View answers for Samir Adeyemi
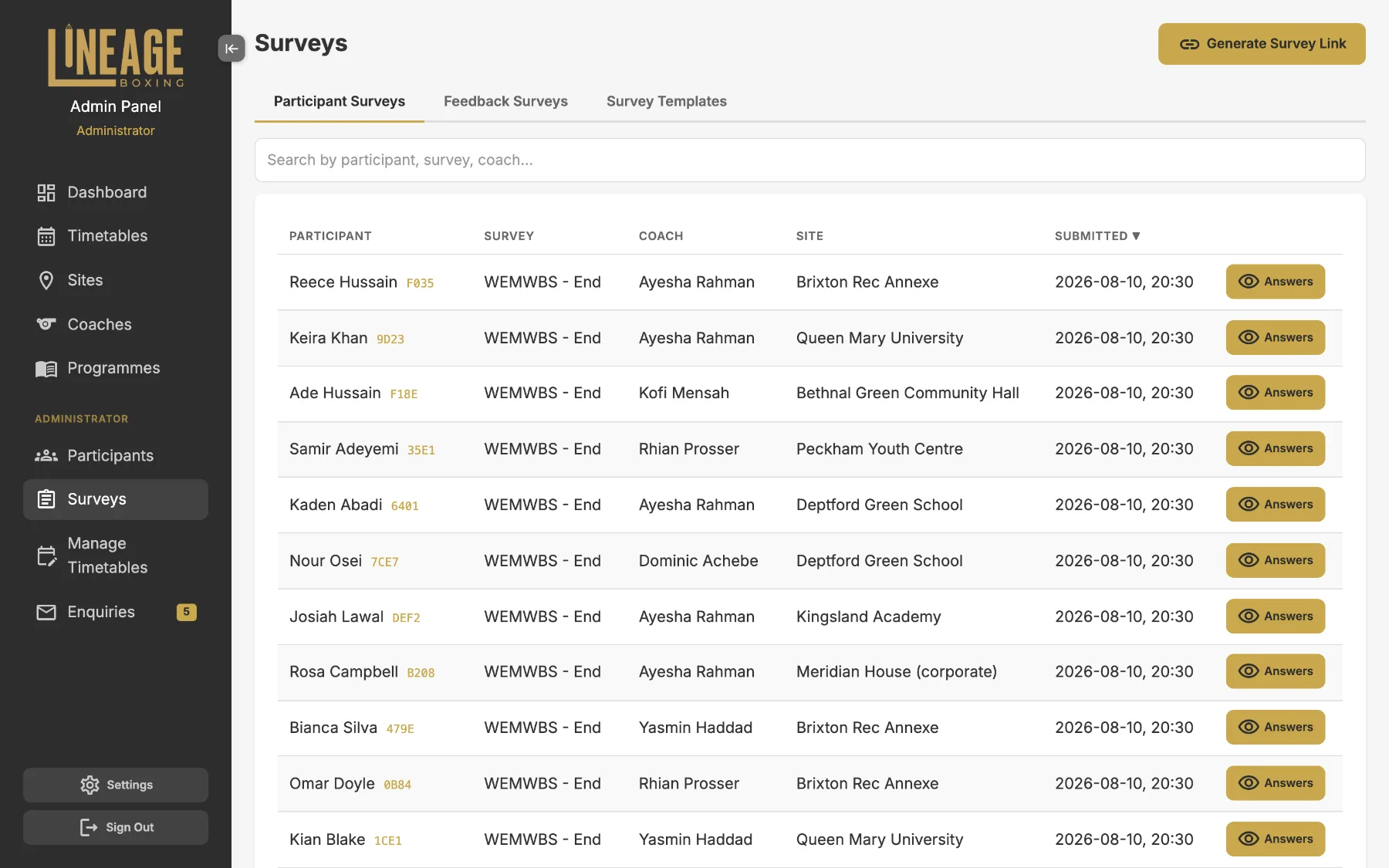1389x868 pixels. pyautogui.click(x=1276, y=448)
